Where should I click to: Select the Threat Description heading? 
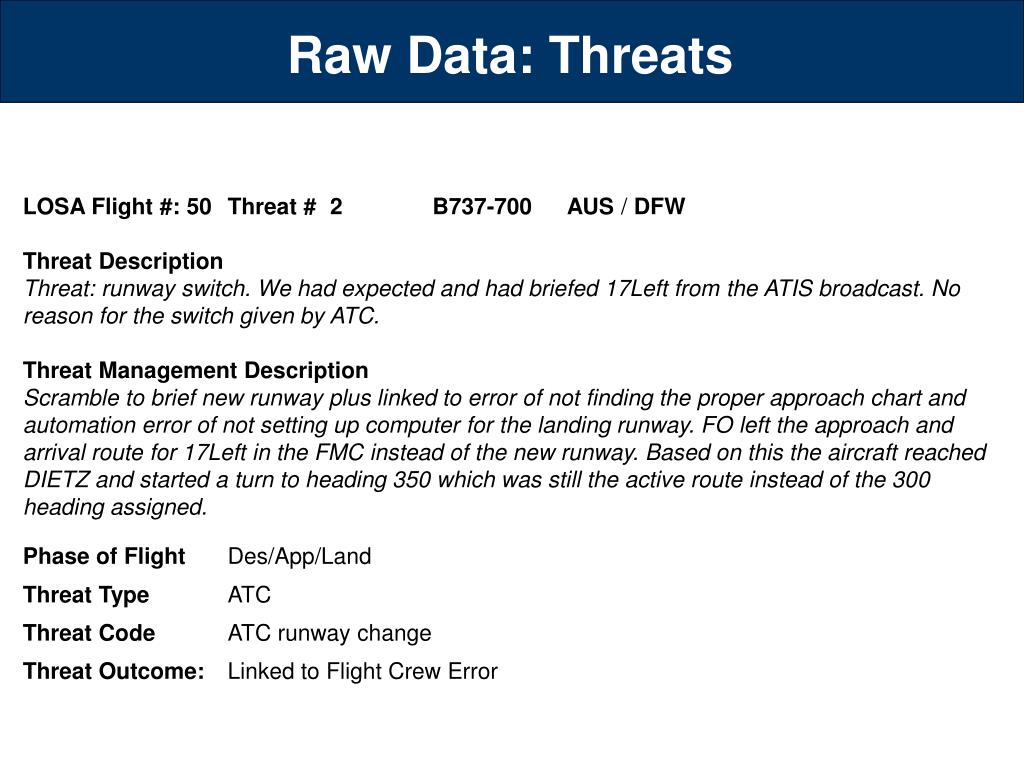pyautogui.click(x=123, y=261)
